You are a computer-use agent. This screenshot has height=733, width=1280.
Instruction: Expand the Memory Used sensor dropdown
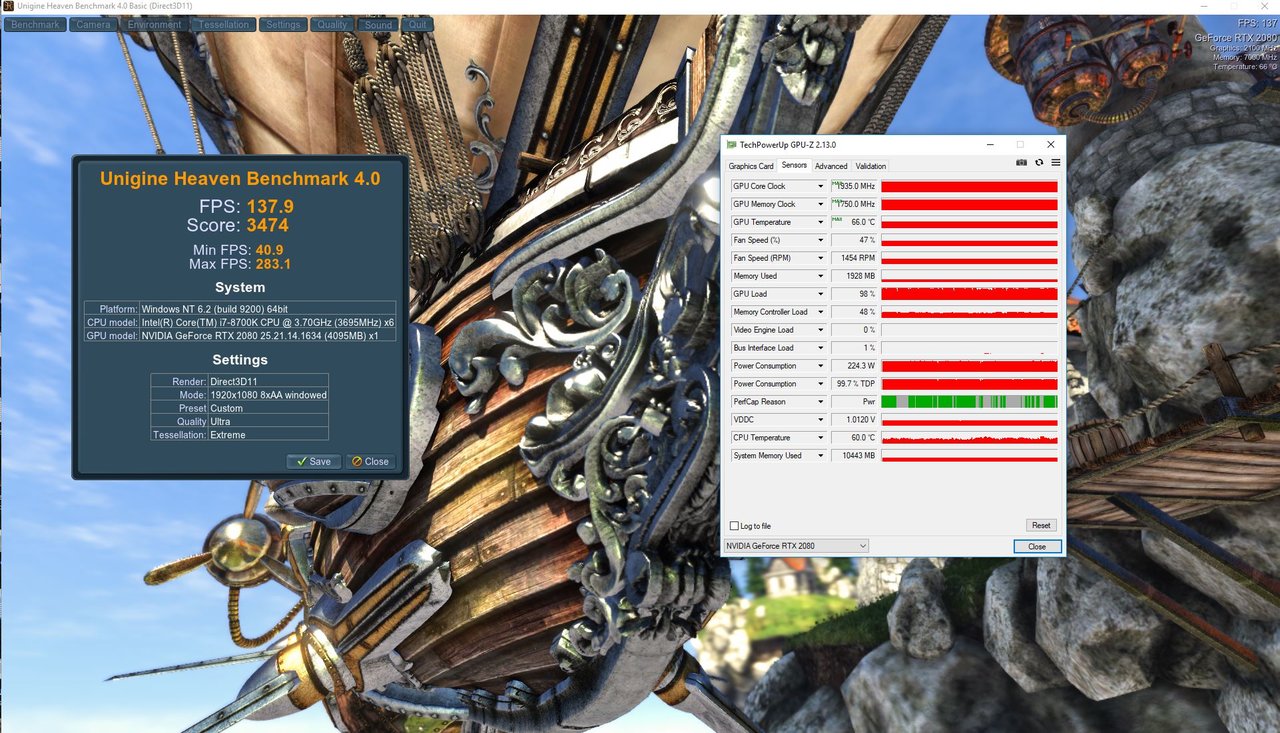click(x=821, y=276)
